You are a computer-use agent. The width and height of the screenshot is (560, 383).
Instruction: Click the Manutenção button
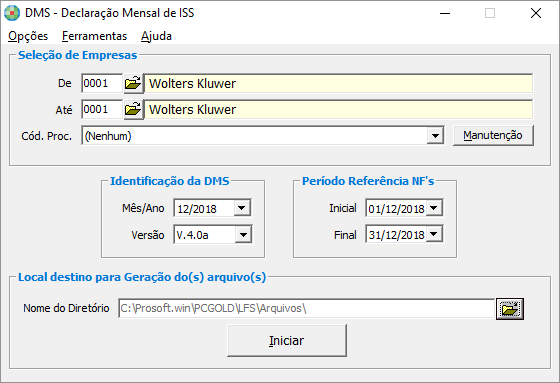493,135
